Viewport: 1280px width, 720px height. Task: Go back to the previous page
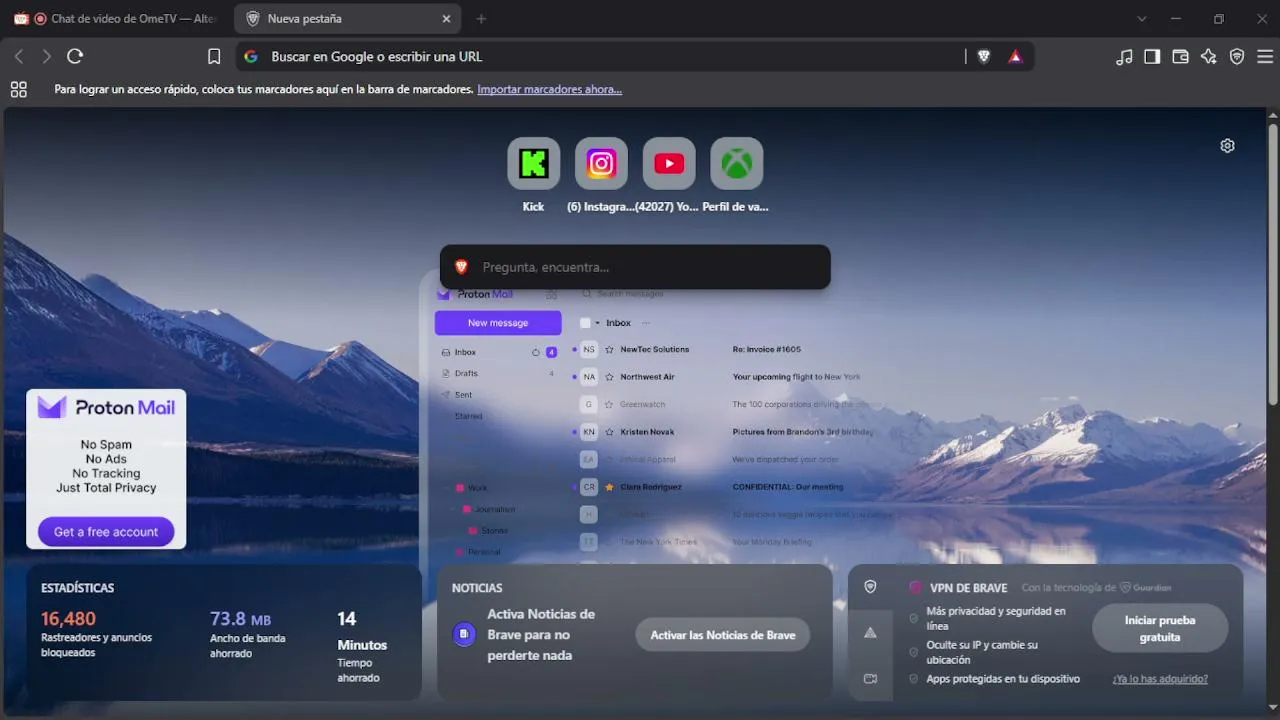coord(19,57)
